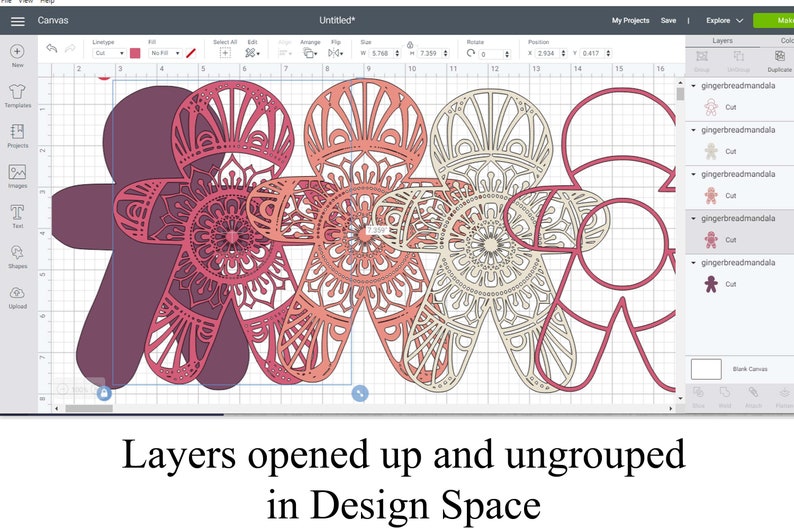Collapse the purple gingerbreadmandala layer
Screen dimensions: 794x529
coord(694,263)
